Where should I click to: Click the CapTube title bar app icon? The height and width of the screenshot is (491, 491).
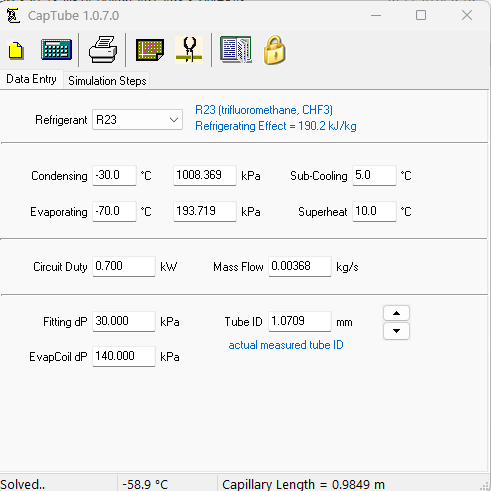[x=13, y=16]
